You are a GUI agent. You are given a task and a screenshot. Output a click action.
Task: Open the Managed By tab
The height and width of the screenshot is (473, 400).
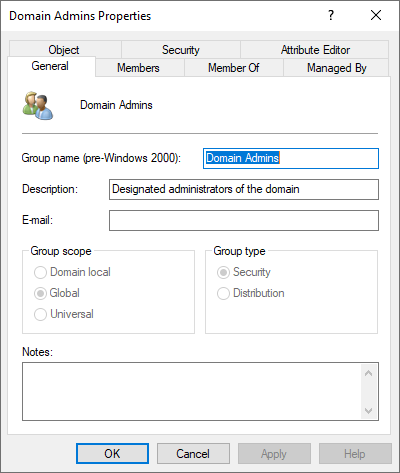coord(337,68)
